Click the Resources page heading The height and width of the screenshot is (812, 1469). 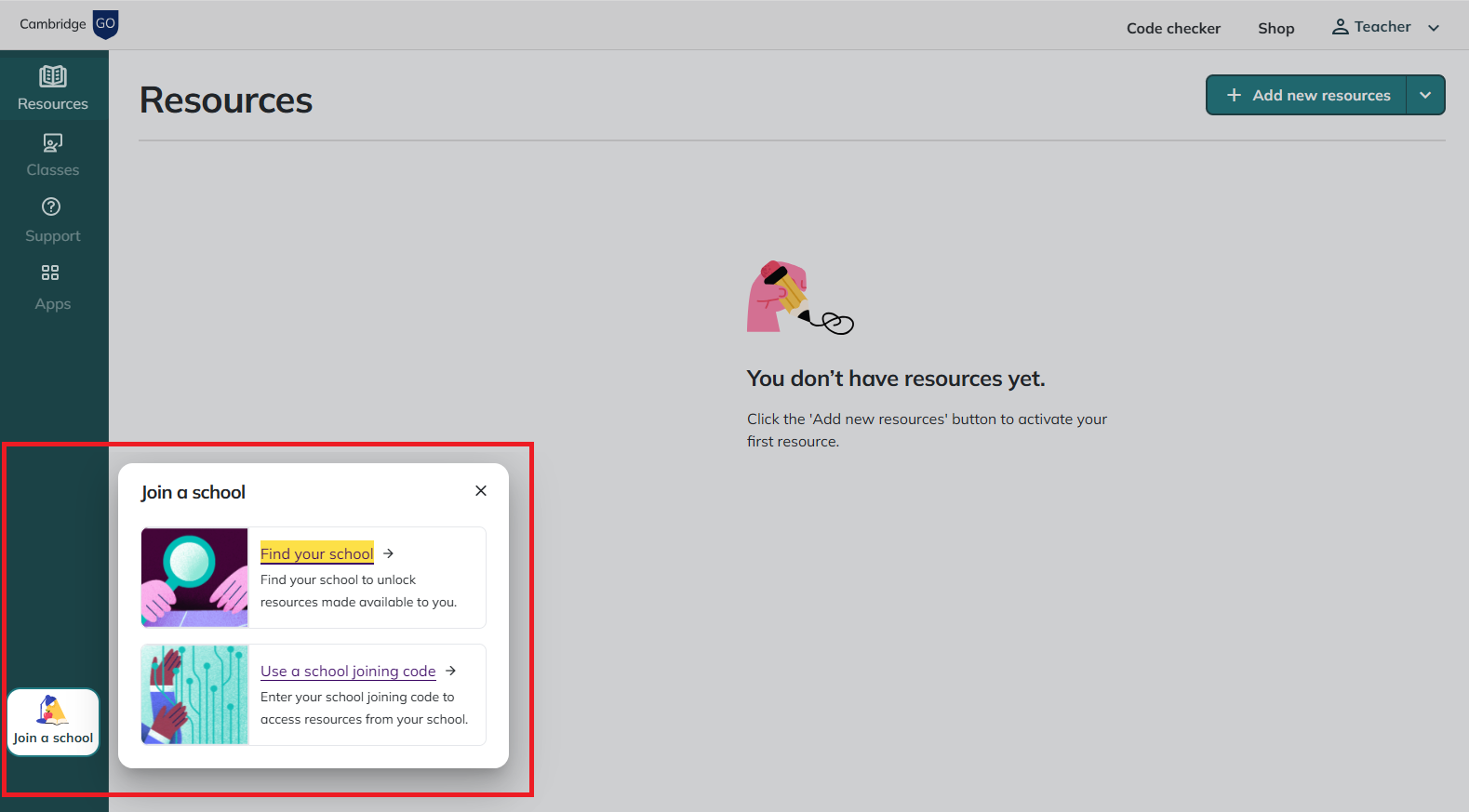226,100
